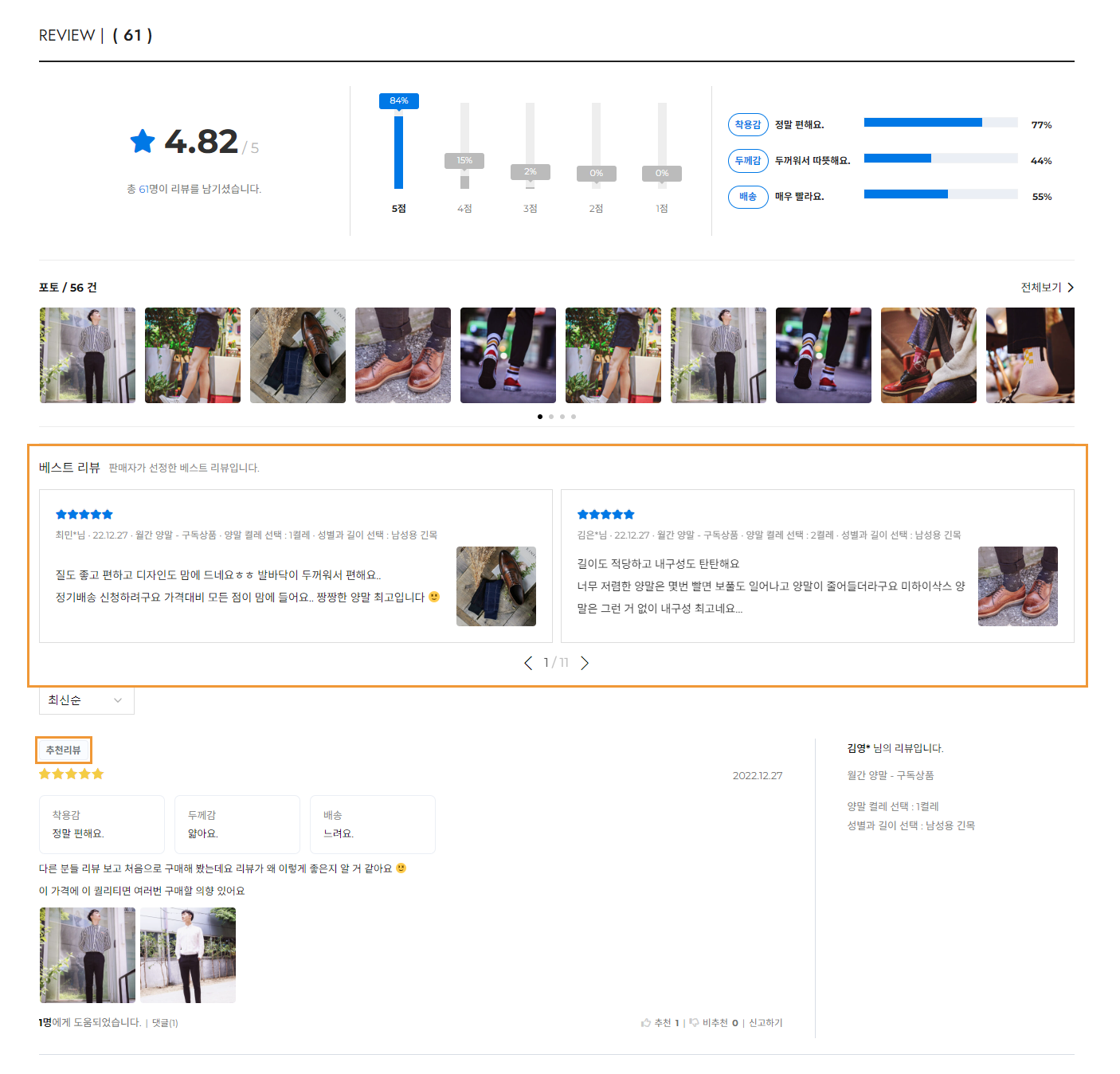Click the 신고하기 report link

[x=766, y=1023]
